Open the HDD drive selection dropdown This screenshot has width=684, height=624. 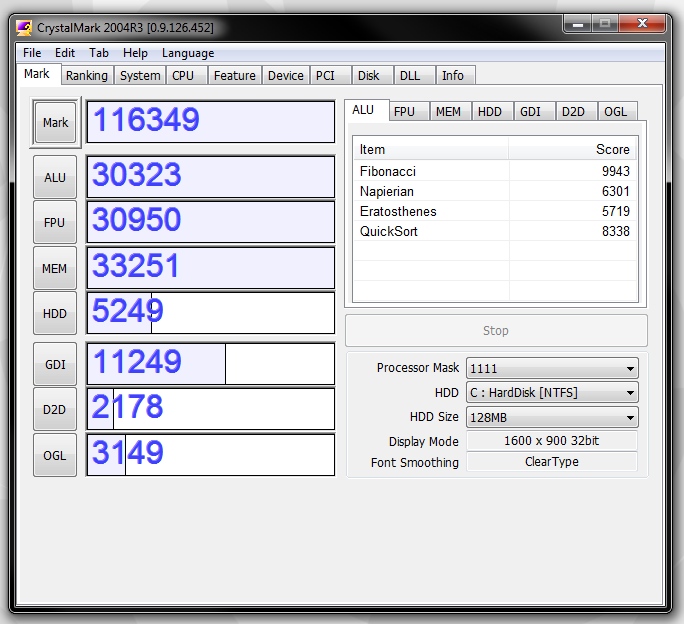pos(552,393)
